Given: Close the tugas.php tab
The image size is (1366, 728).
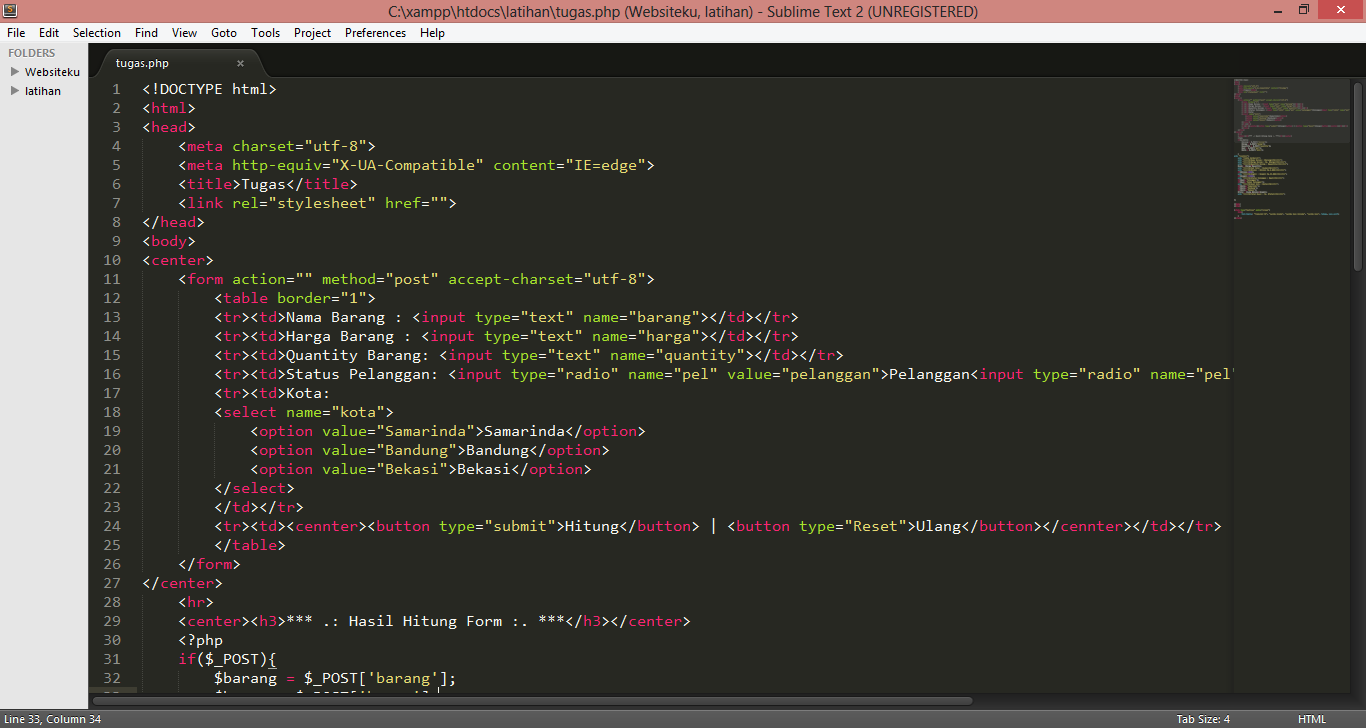Looking at the screenshot, I should (239, 62).
